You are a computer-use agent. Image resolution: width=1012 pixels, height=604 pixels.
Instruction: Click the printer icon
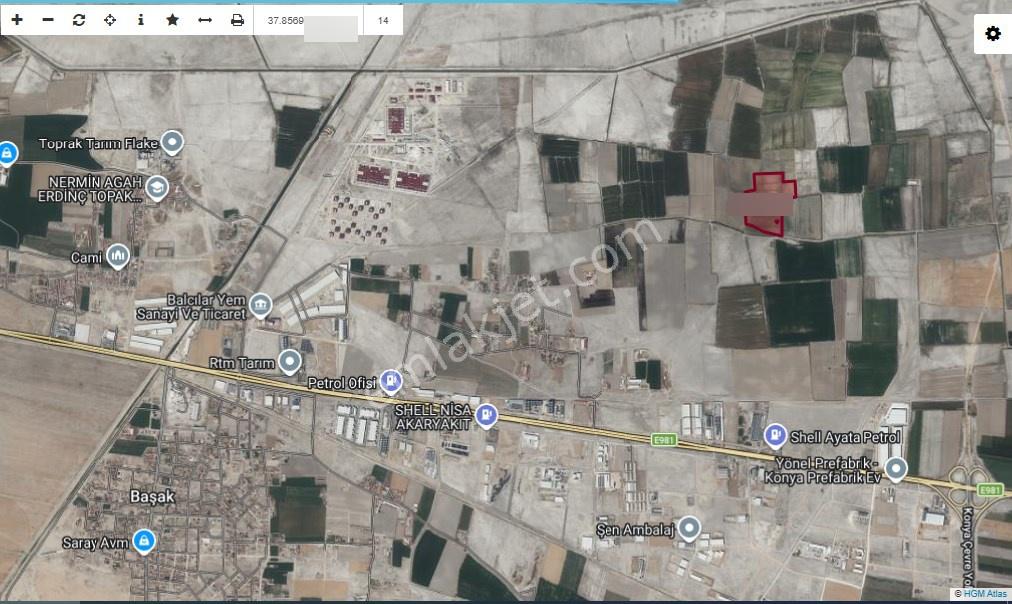click(238, 20)
